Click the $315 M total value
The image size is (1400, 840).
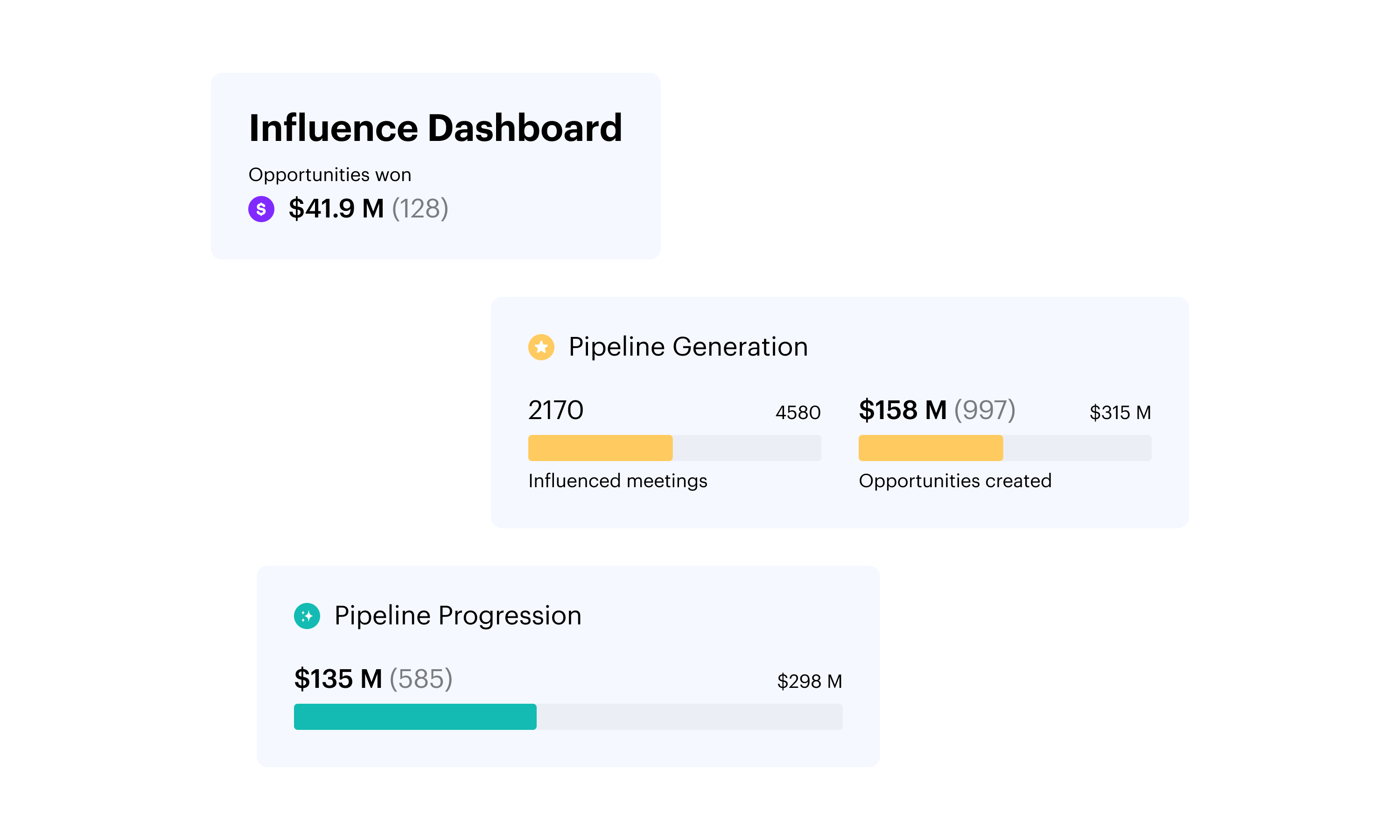click(1120, 412)
